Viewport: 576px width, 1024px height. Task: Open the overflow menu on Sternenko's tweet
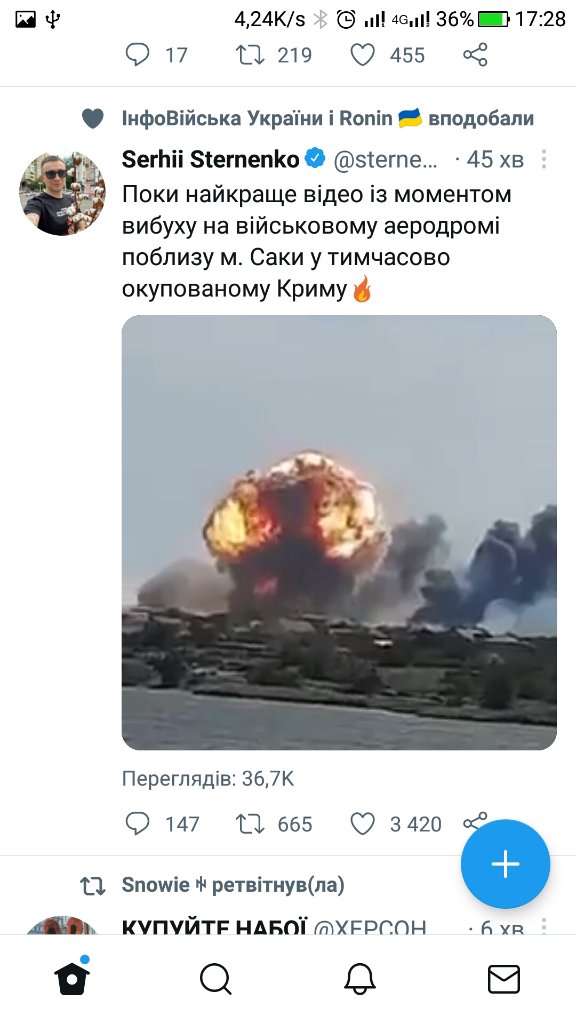543,159
